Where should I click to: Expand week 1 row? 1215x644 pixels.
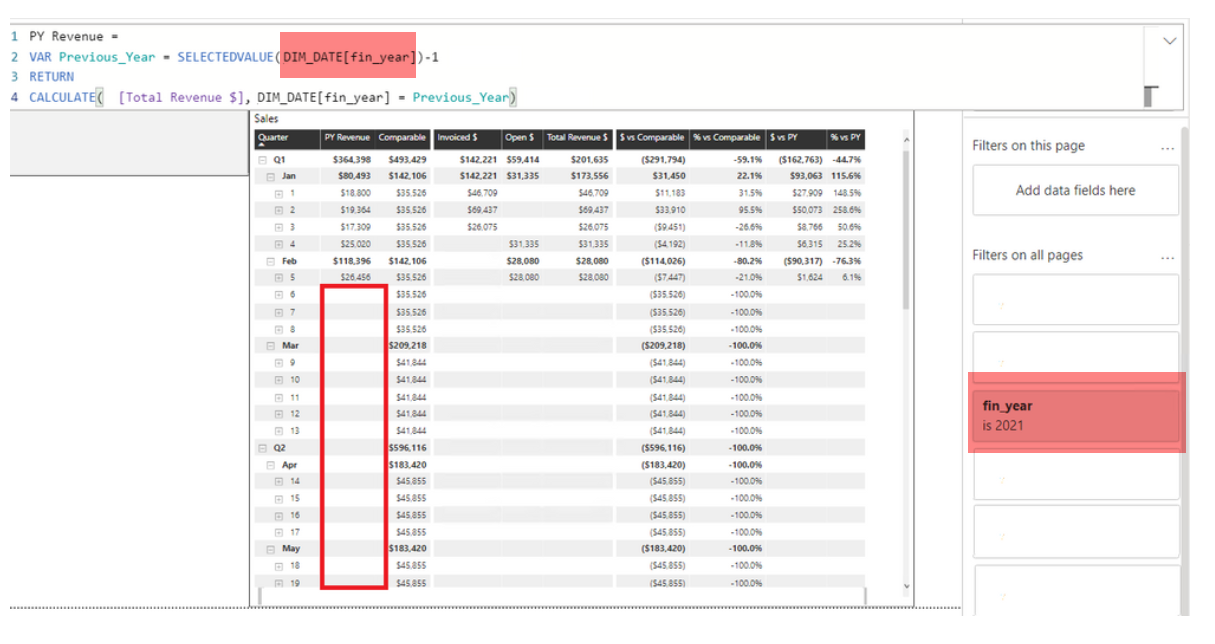click(279, 193)
